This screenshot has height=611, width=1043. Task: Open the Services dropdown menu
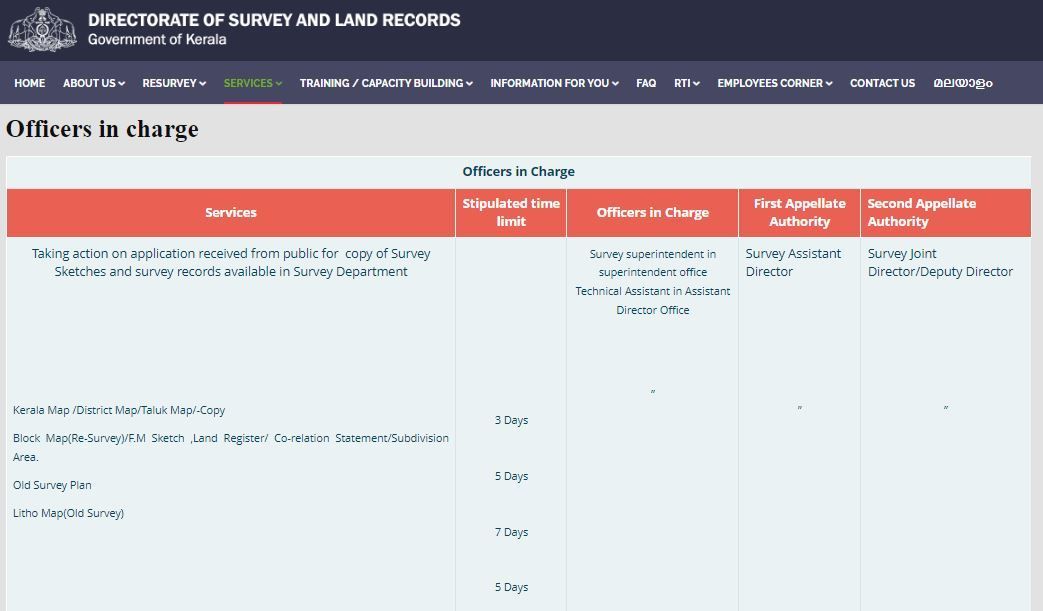coord(252,83)
